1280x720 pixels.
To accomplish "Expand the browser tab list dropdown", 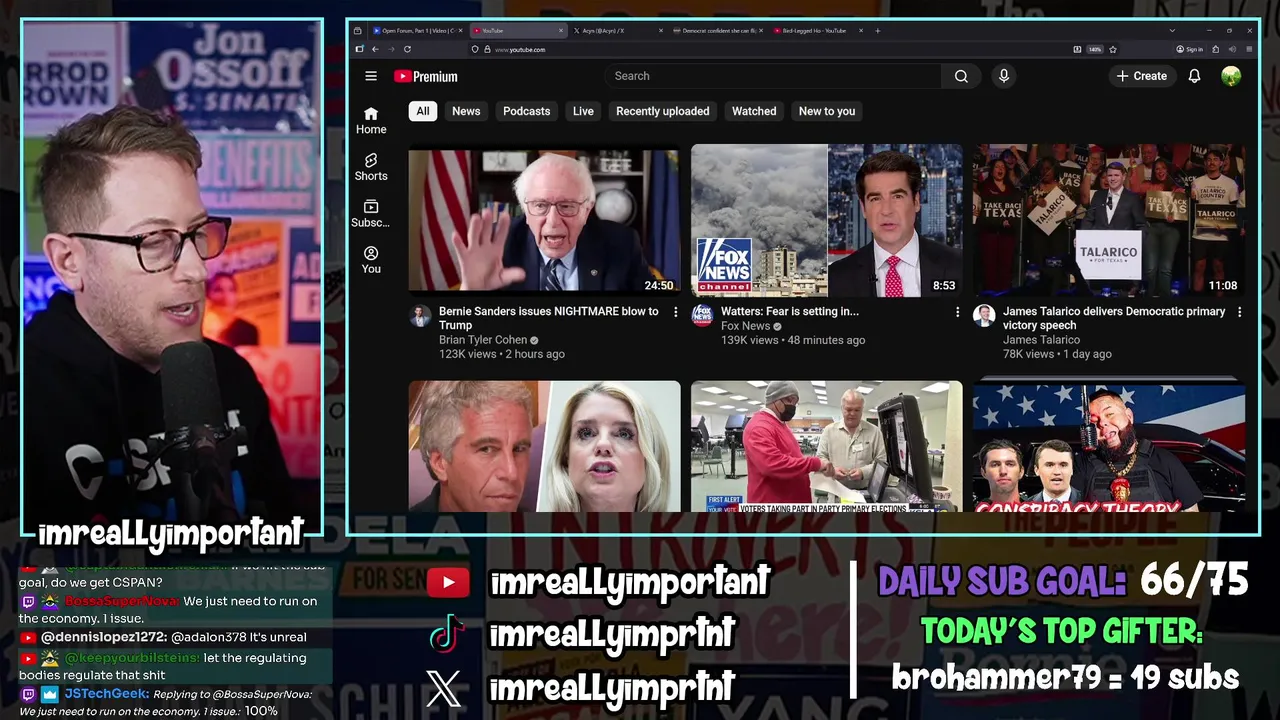I will 1172,31.
